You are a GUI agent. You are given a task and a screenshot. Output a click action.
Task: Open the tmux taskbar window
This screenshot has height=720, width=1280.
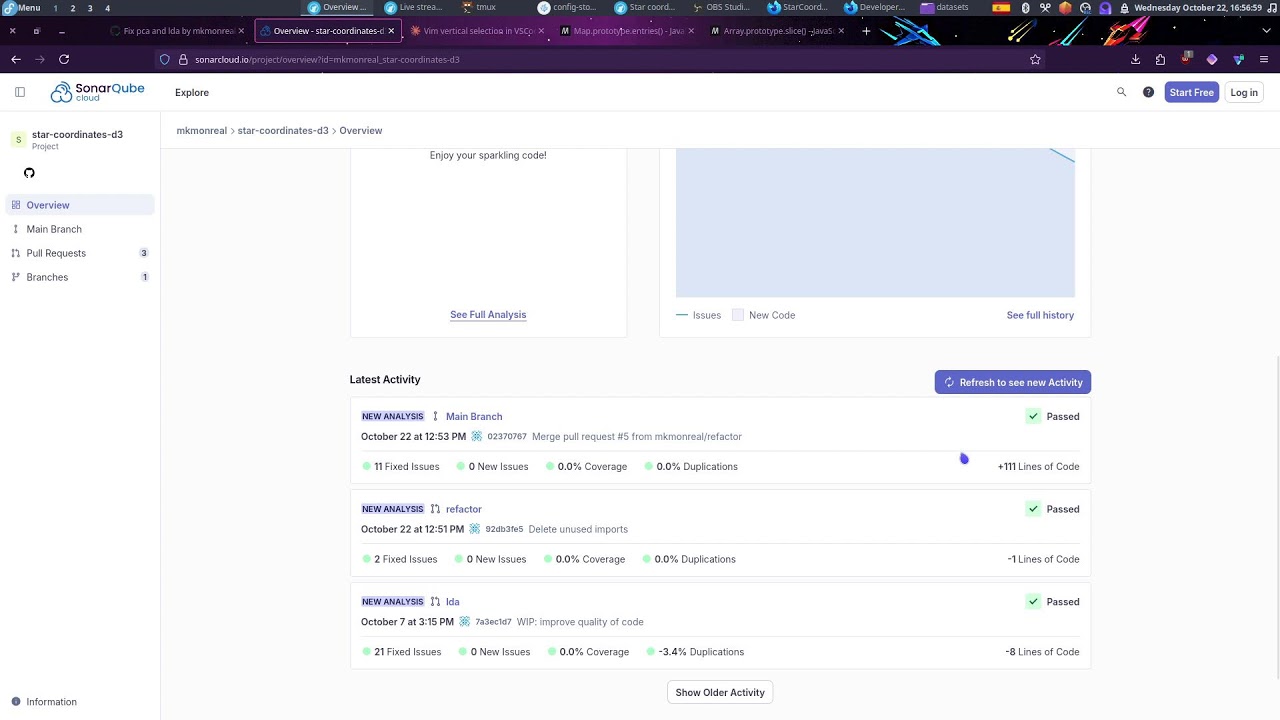(x=478, y=8)
